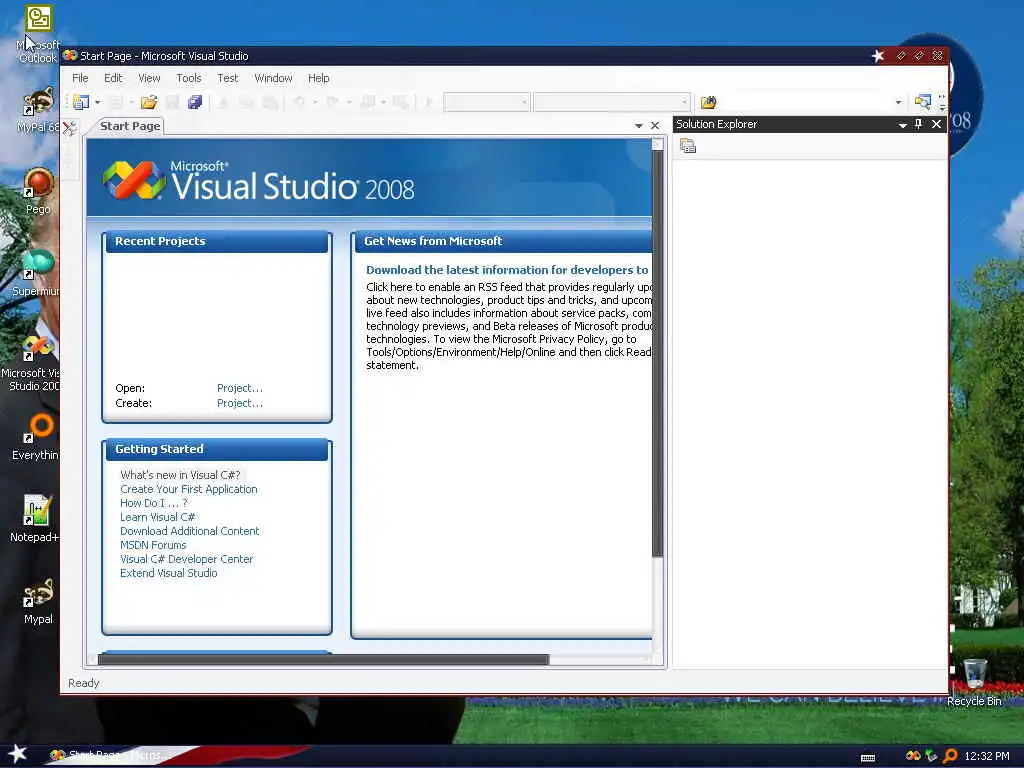Click the Create Project... link

[240, 403]
